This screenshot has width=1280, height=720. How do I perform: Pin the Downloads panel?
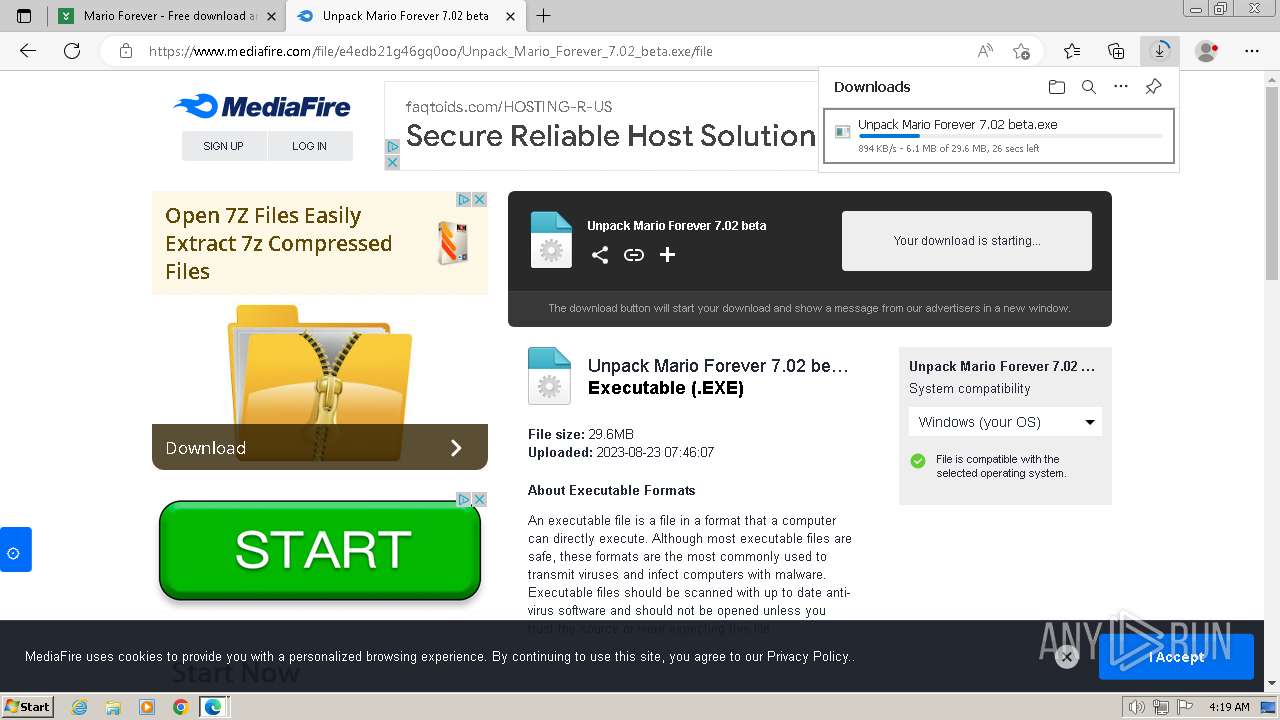pos(1153,87)
